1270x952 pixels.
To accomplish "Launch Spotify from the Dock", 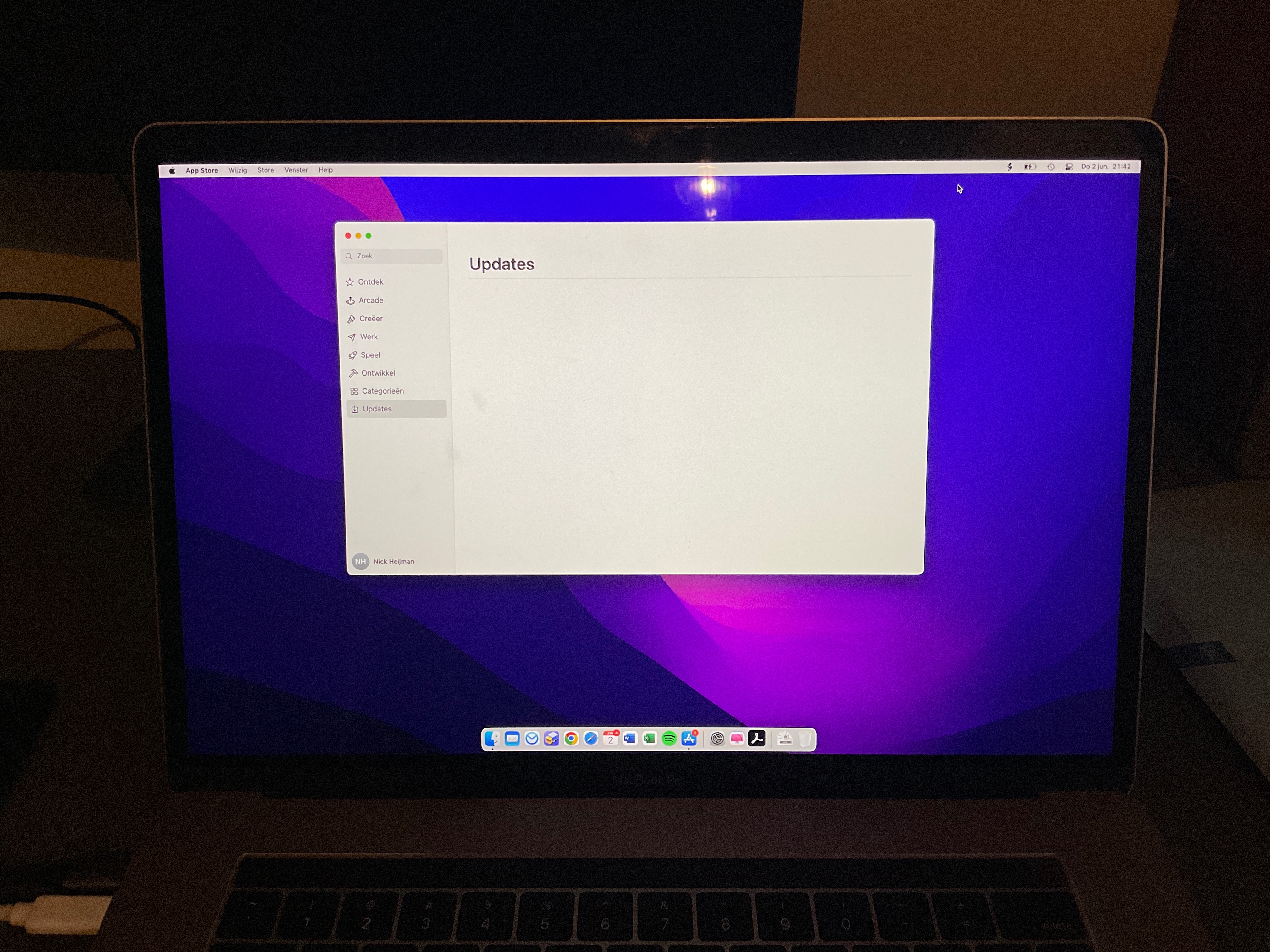I will click(669, 739).
